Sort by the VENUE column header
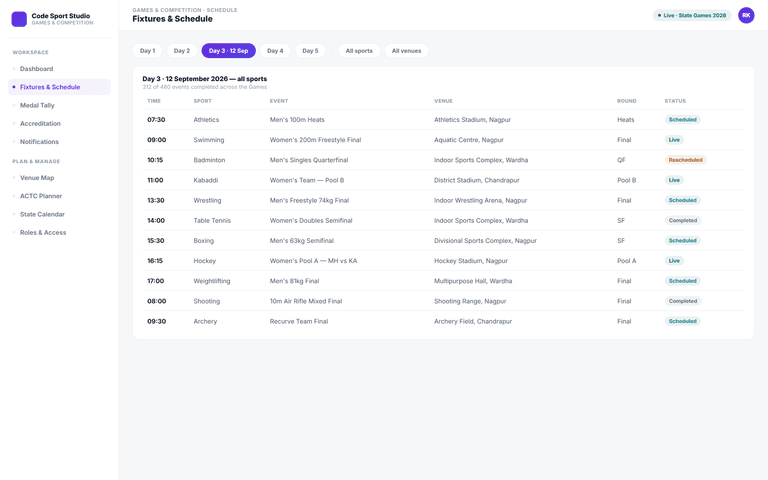Viewport: 768px width, 480px height. (443, 101)
